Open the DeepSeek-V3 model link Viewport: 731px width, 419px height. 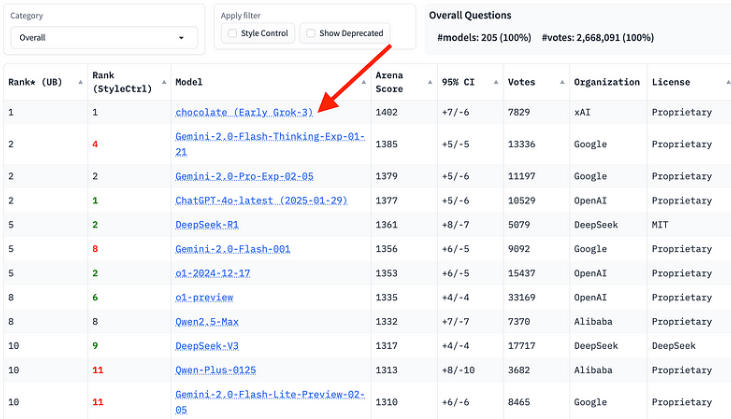point(207,346)
